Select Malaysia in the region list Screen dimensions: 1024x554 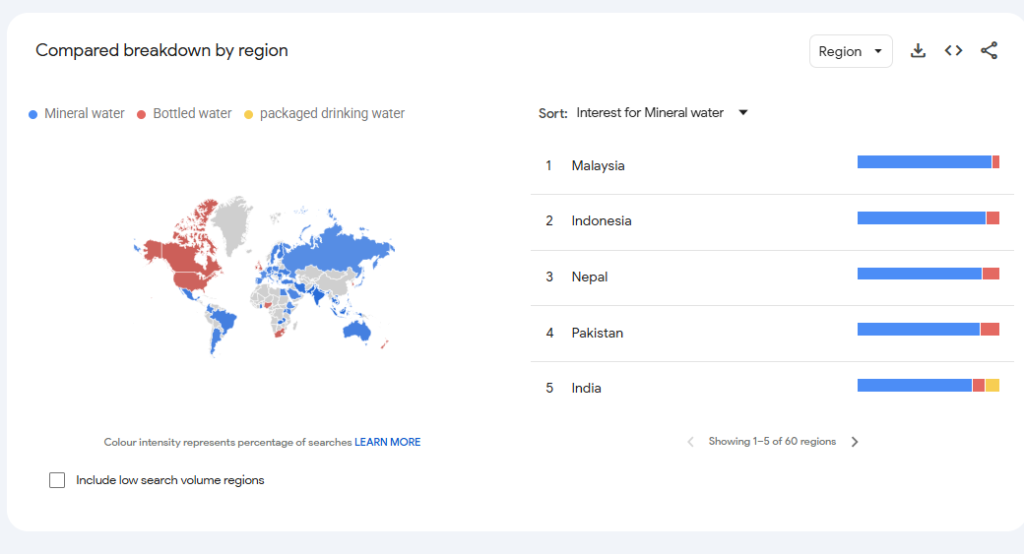point(772,166)
